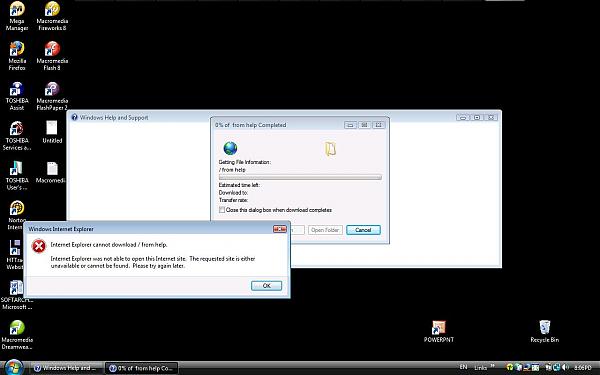600x375 pixels.
Task: Open the Mega Manager desktop shortcut
Action: pos(17,15)
